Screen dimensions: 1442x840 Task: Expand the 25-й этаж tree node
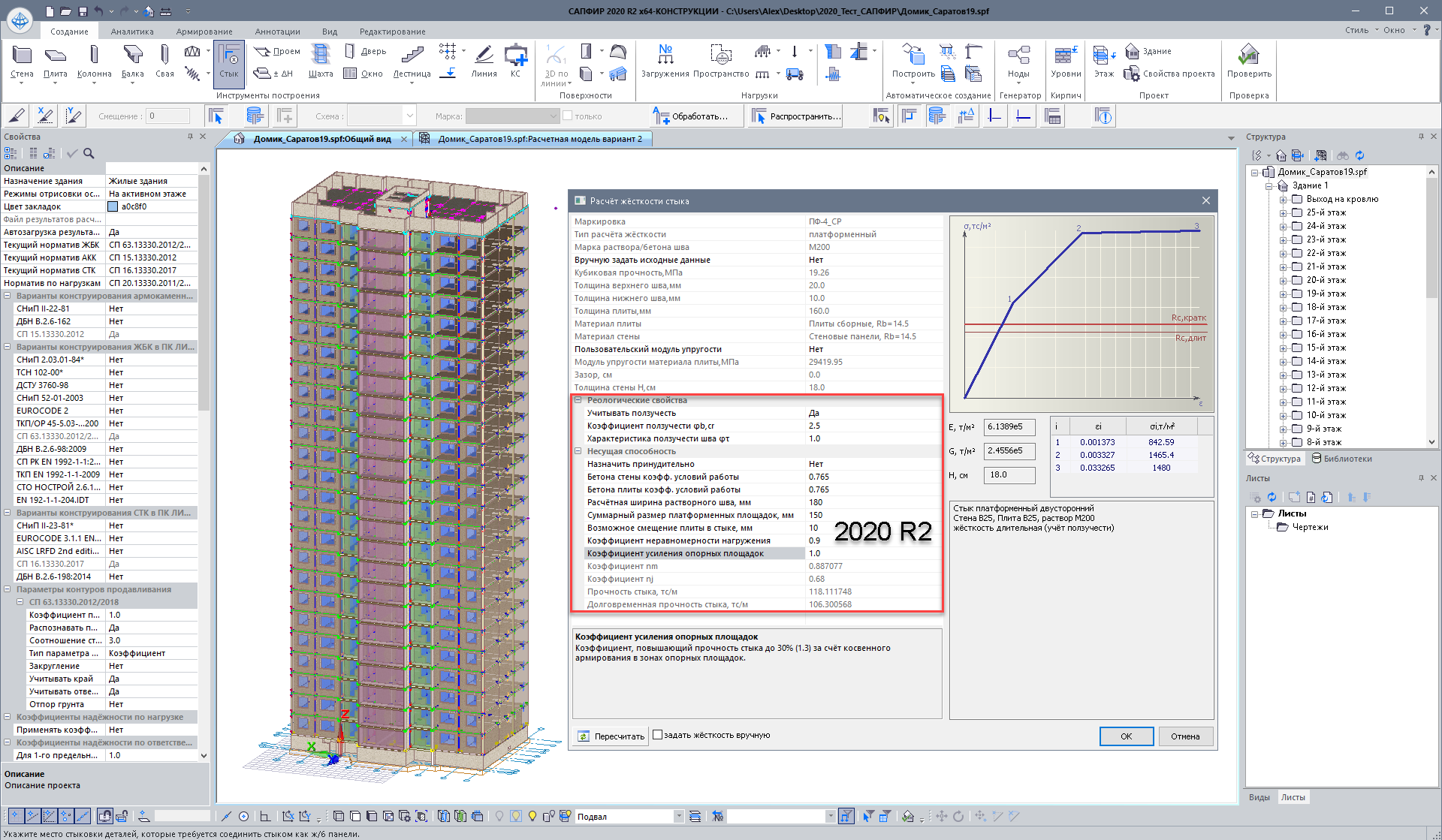click(1284, 213)
